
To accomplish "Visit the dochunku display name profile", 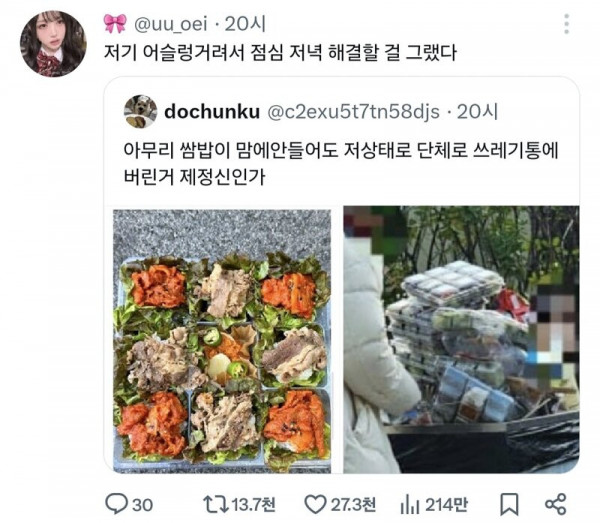I will click(212, 112).
